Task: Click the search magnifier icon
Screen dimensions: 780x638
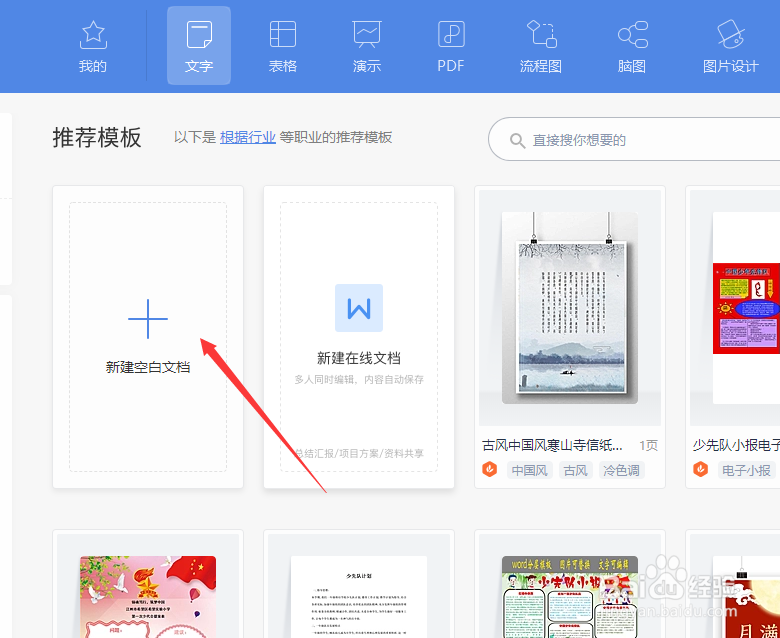Action: click(x=517, y=141)
